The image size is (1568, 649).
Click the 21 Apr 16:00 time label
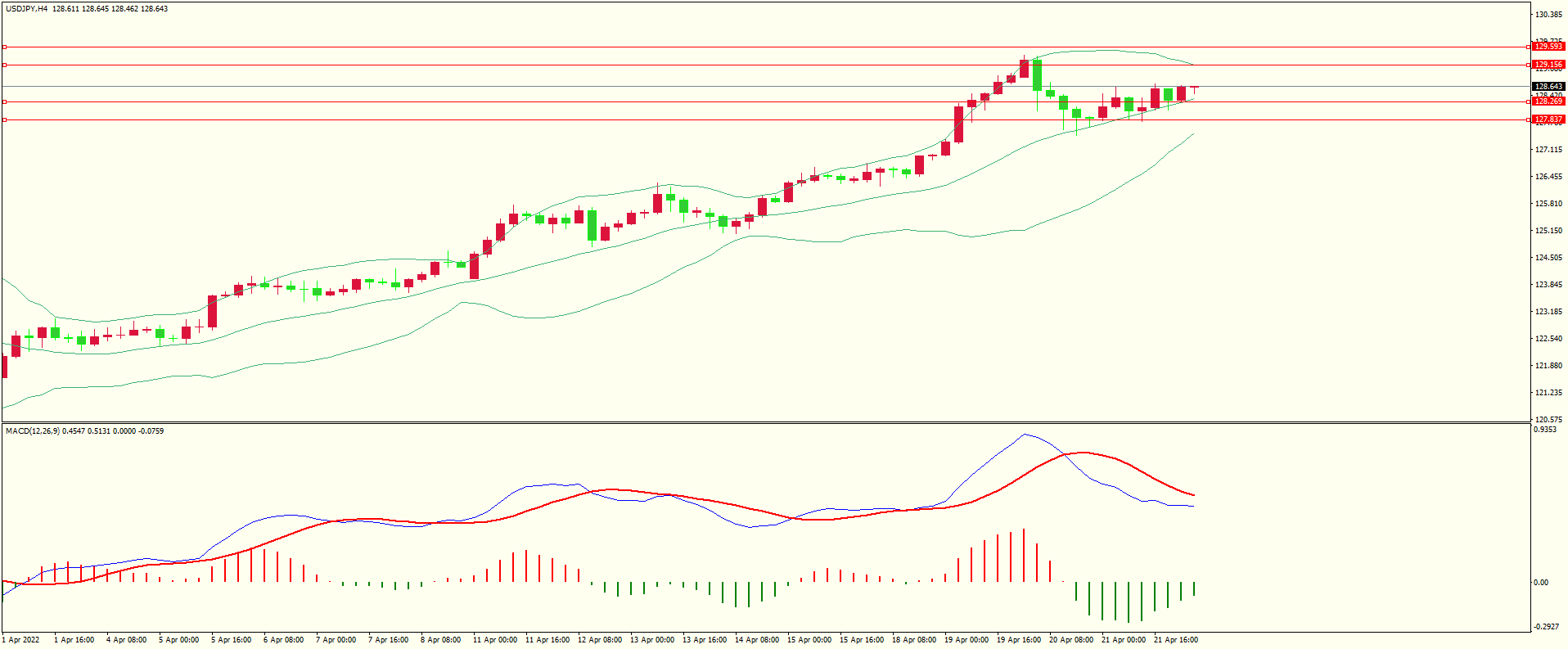click(x=1176, y=640)
